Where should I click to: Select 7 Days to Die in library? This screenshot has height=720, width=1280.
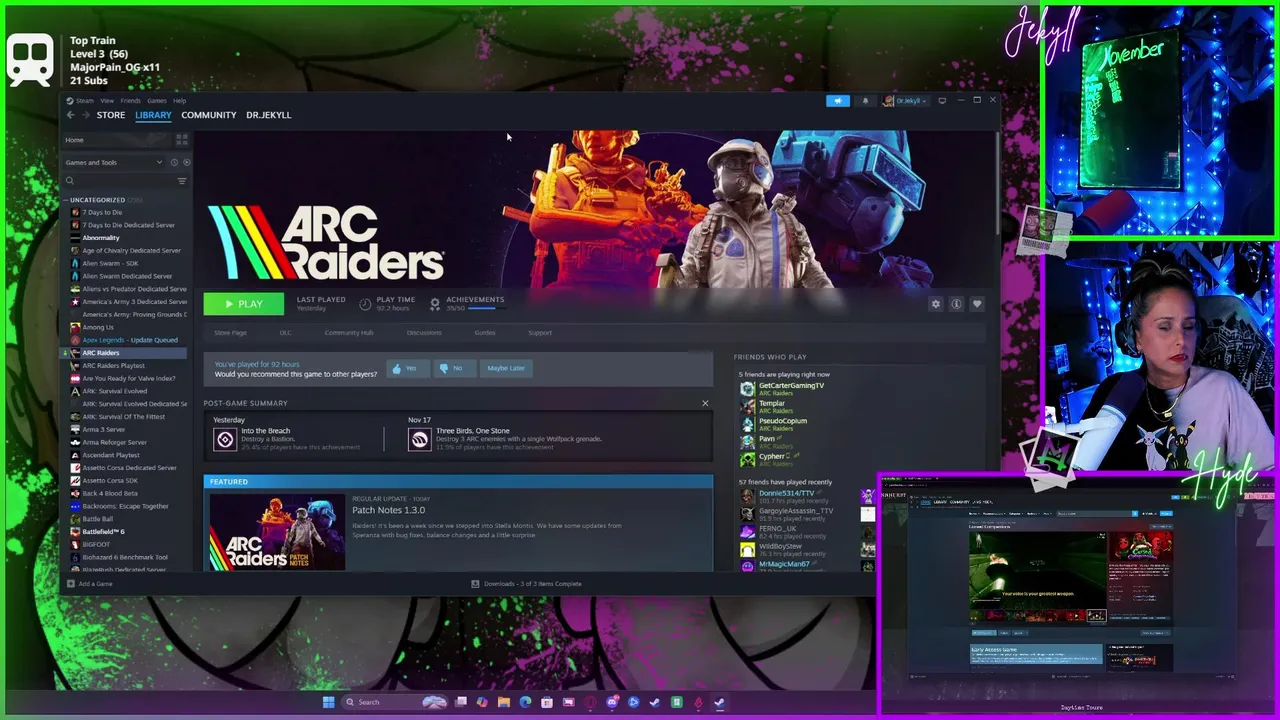[102, 212]
